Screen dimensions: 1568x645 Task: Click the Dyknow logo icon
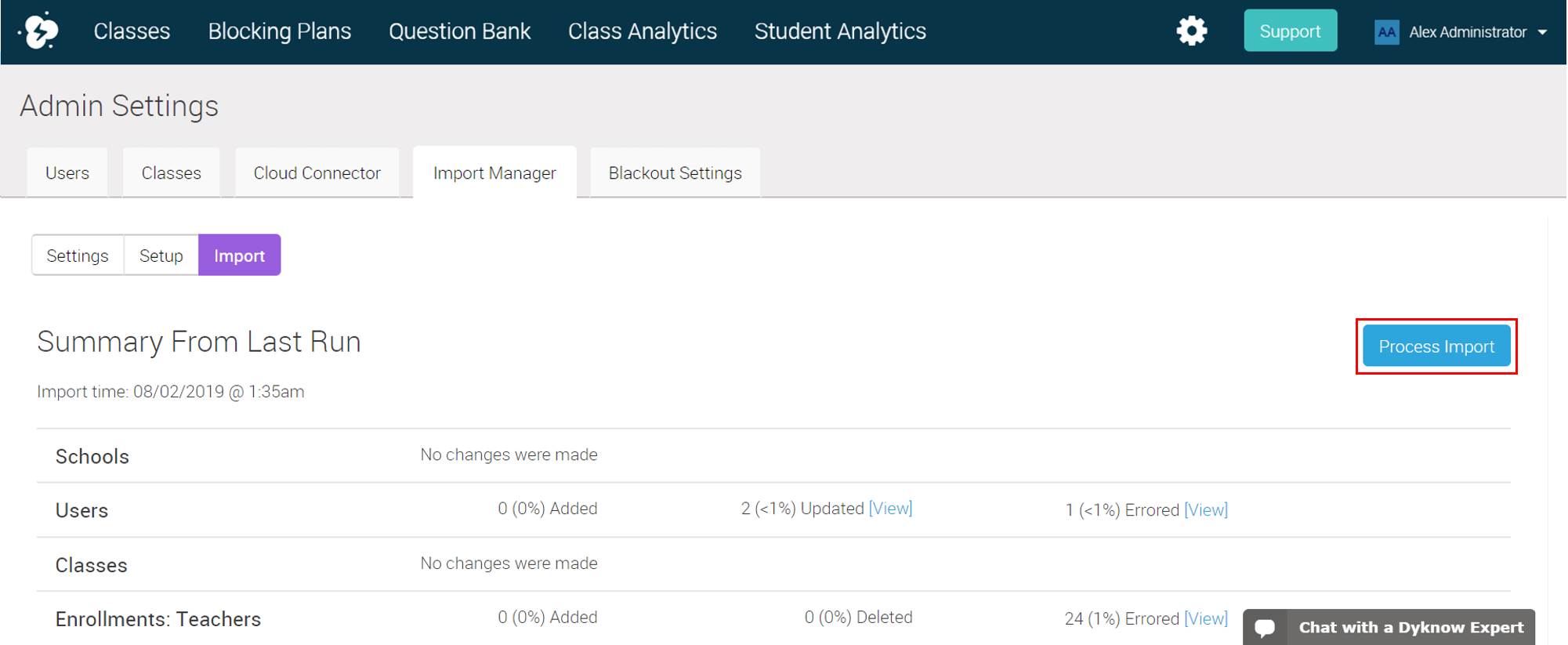tap(39, 31)
